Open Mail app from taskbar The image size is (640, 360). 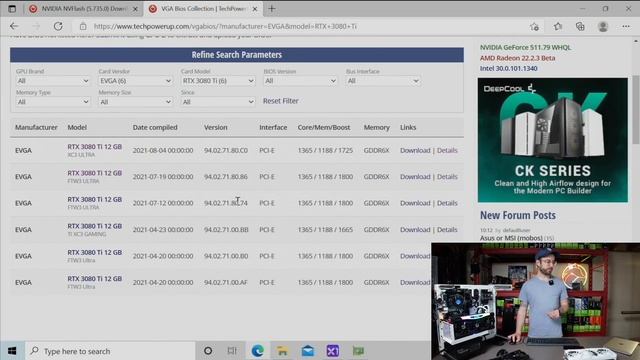(x=308, y=351)
